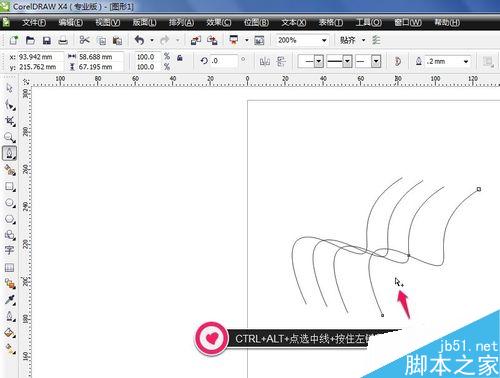Open the 帮助(H) menu
500x378 pixels.
tap(447, 22)
